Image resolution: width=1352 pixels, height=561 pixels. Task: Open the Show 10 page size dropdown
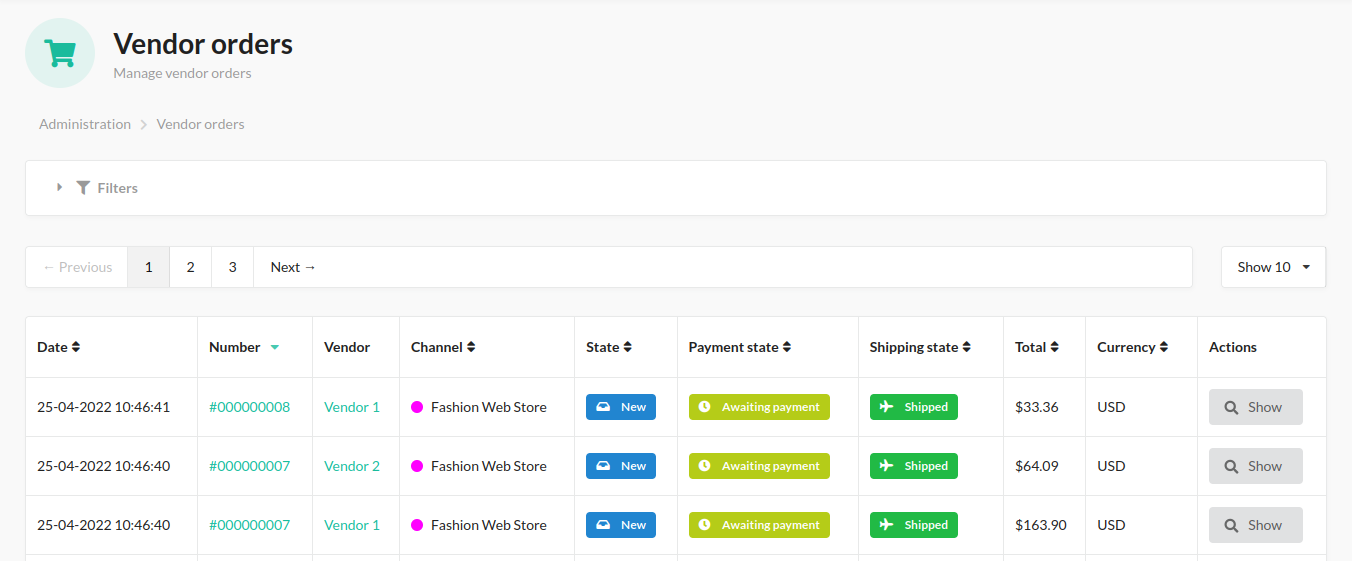pos(1273,267)
